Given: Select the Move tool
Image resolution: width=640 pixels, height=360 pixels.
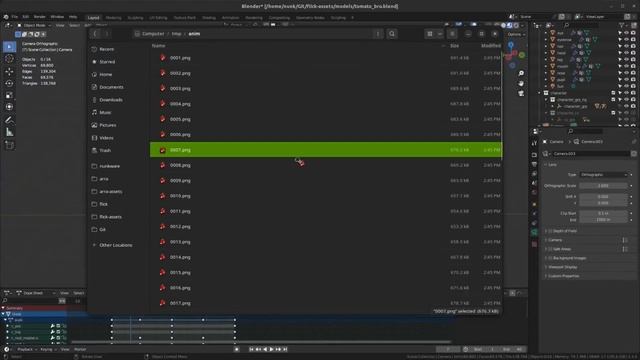Looking at the screenshot, I should 9,71.
